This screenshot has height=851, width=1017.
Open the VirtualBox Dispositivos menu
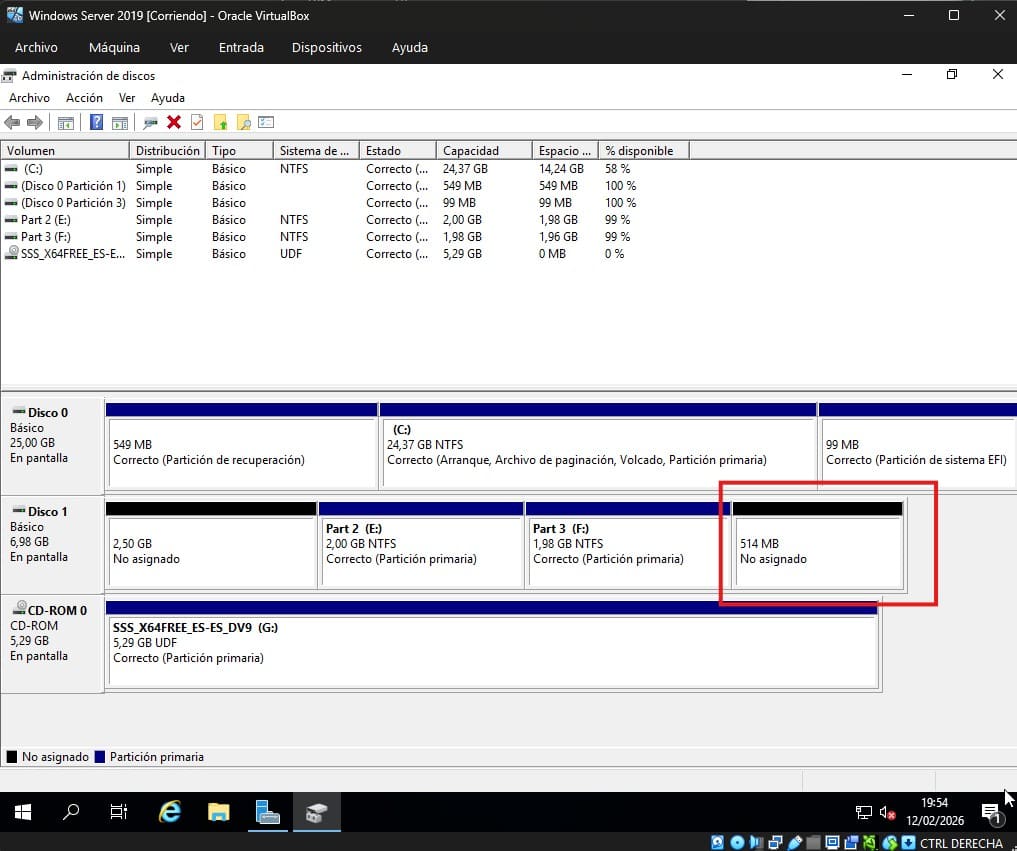[x=327, y=47]
